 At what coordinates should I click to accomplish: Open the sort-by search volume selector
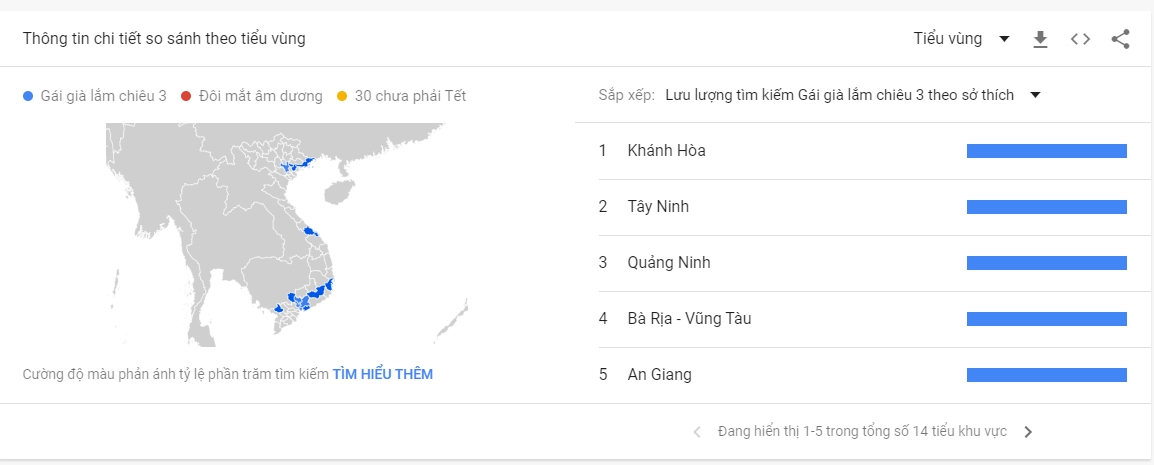coord(840,95)
